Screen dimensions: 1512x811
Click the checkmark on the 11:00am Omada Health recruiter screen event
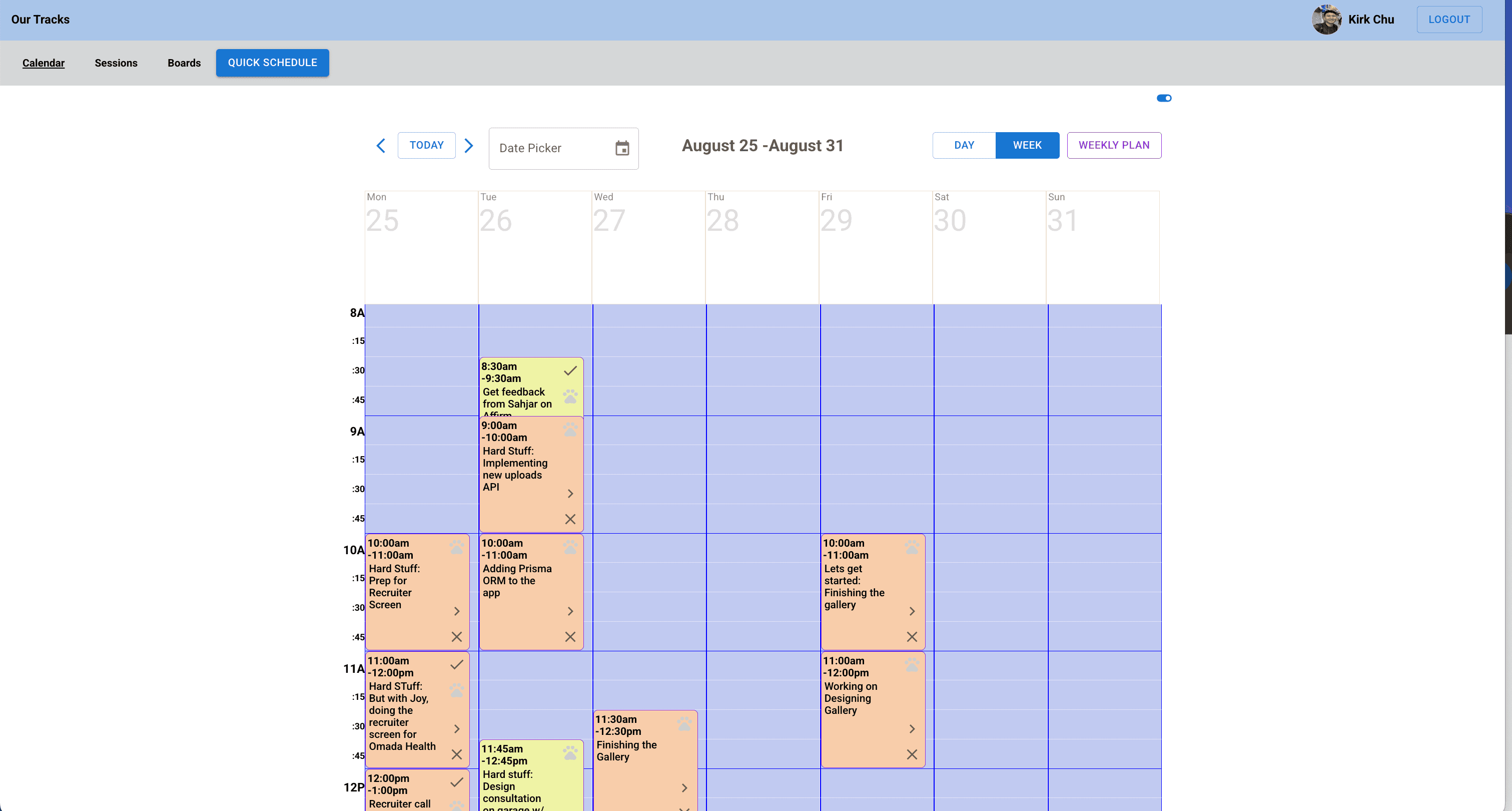click(457, 665)
